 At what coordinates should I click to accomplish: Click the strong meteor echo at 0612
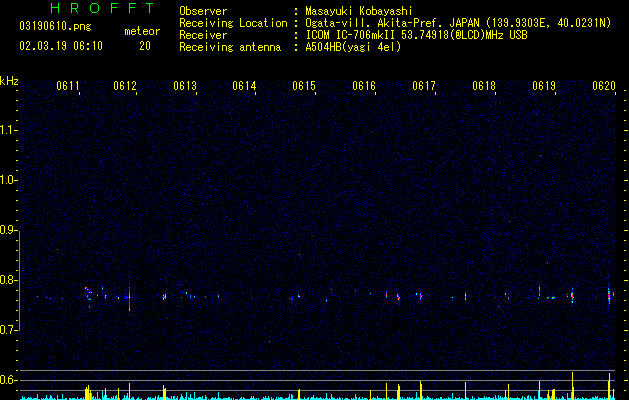[129, 296]
